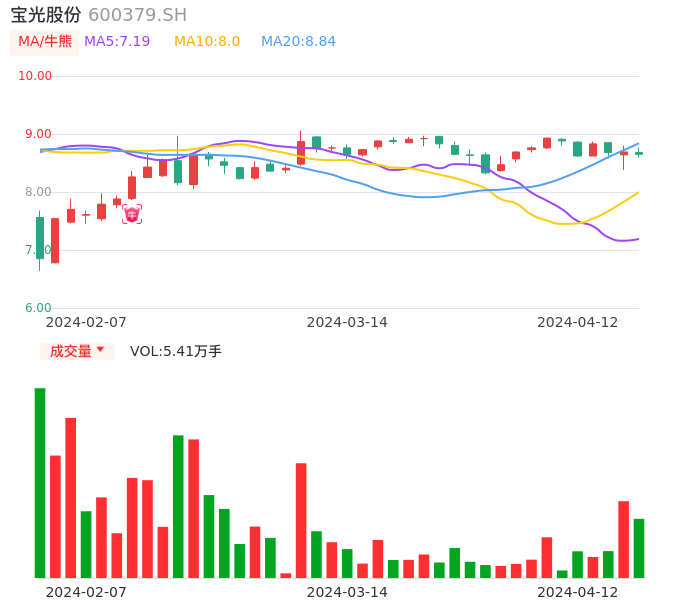The height and width of the screenshot is (606, 686).
Task: Click the 宝光股份 stock name
Action: [46, 15]
